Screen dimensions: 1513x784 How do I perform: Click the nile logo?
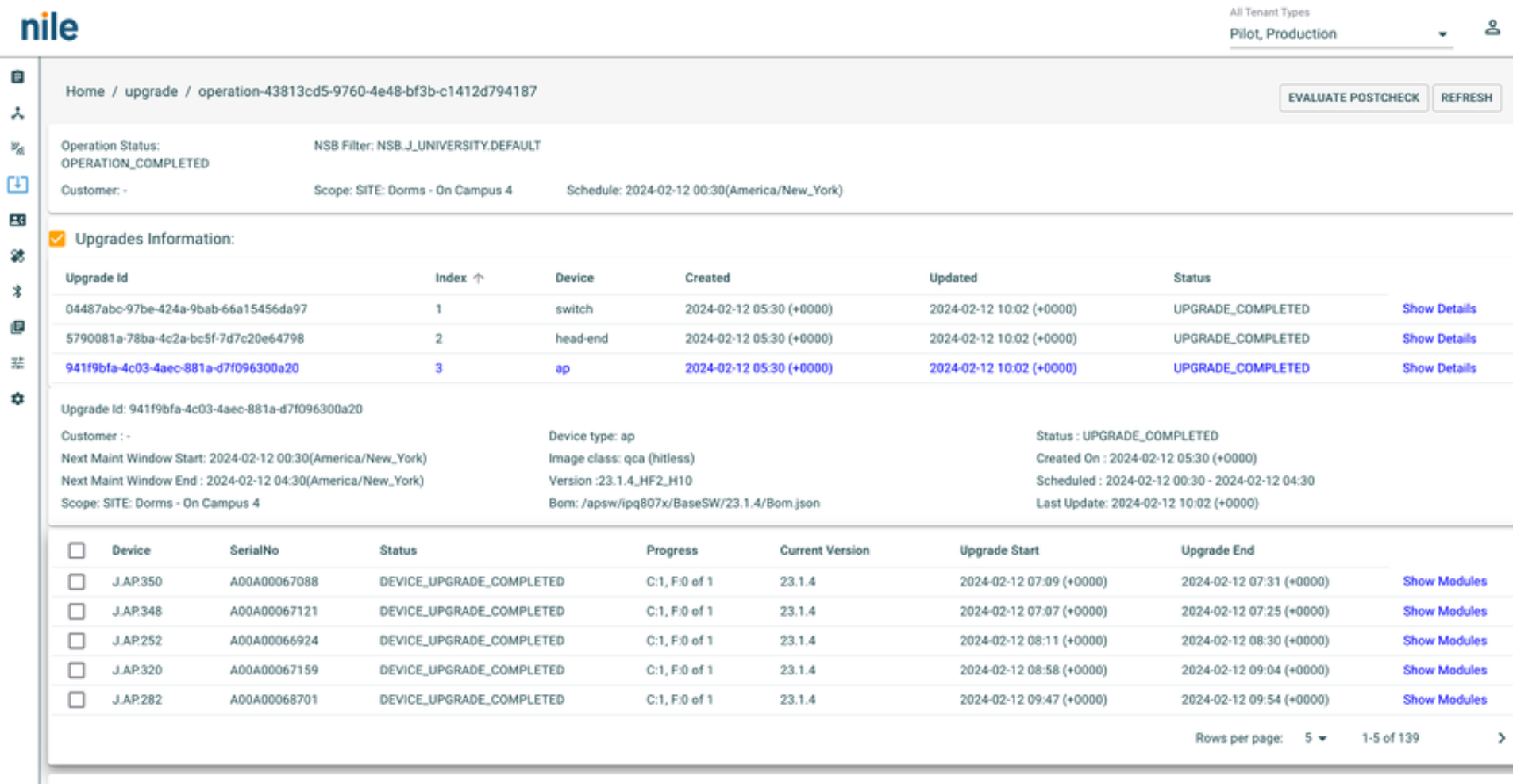(49, 28)
